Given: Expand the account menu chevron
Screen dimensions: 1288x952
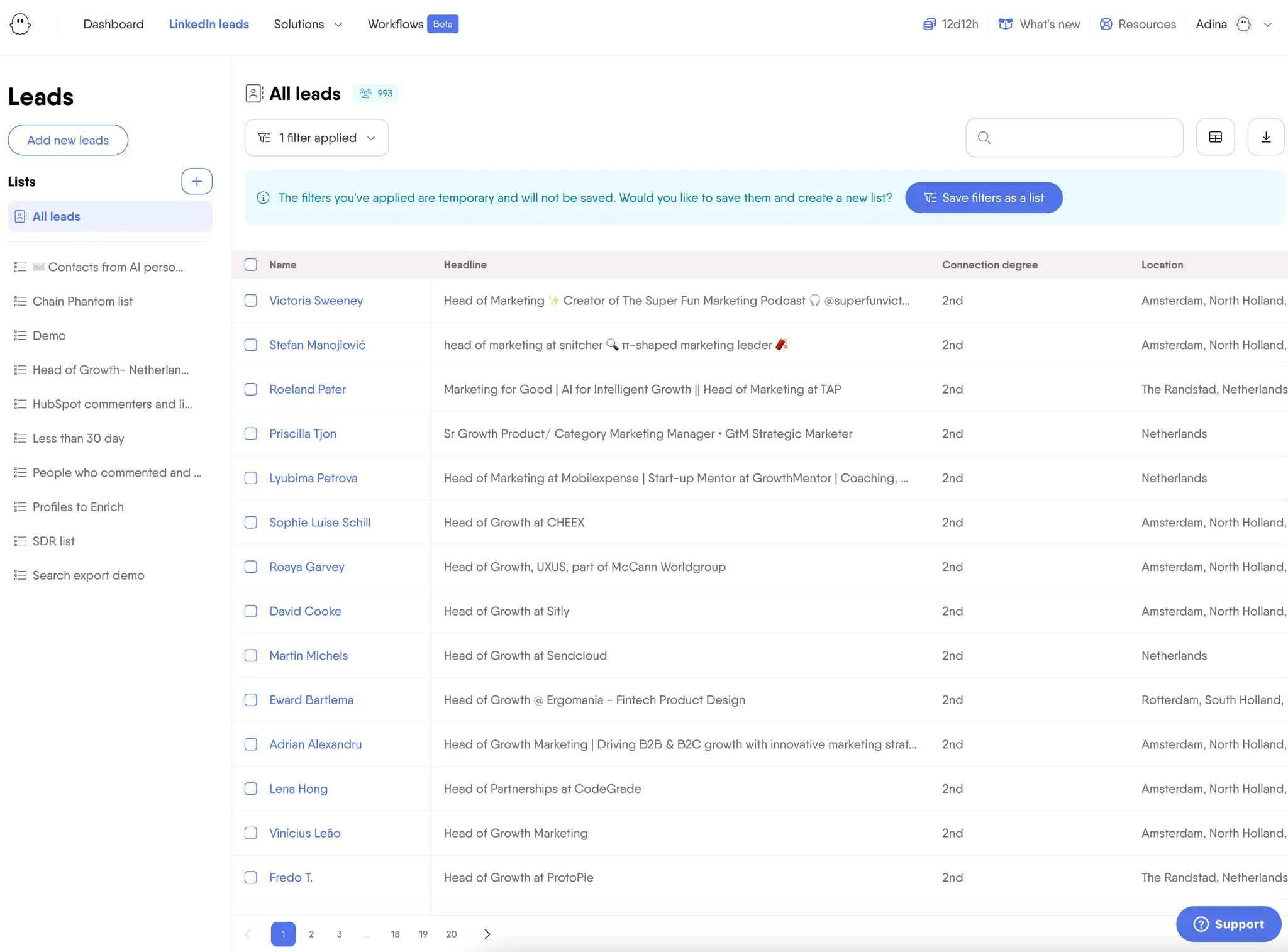Looking at the screenshot, I should point(1268,25).
